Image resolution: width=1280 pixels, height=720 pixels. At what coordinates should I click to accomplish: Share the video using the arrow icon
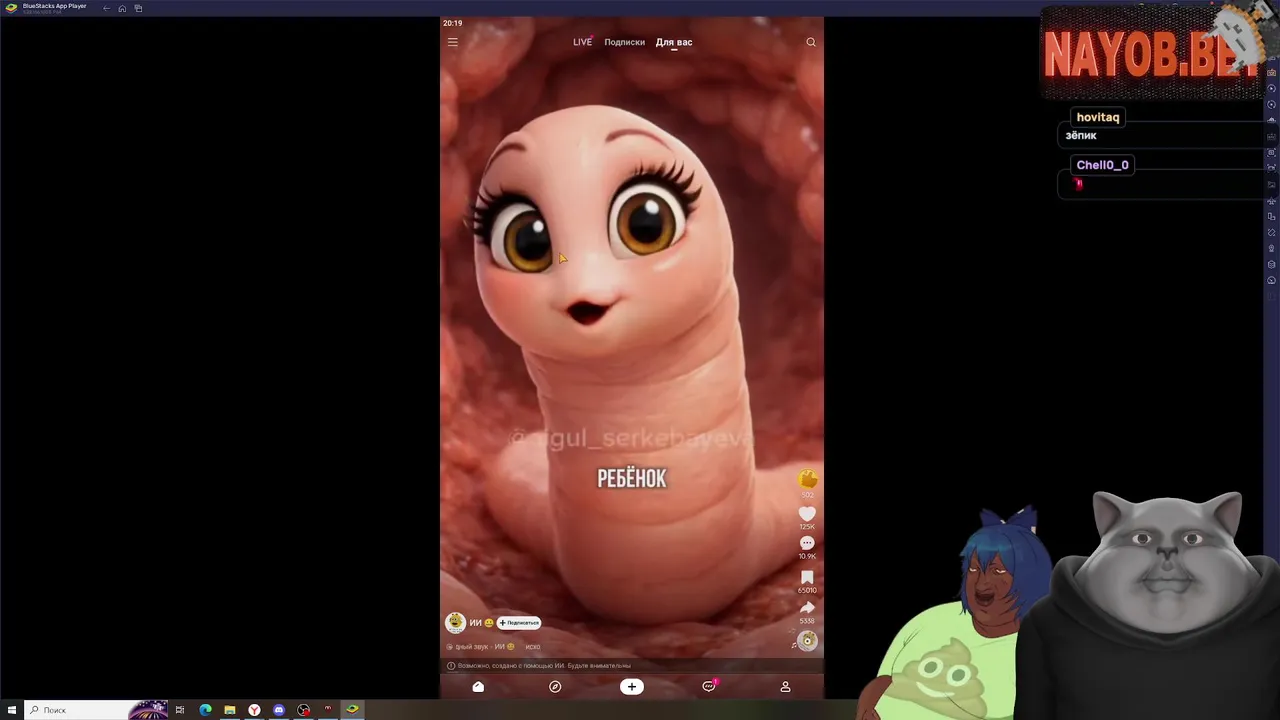point(807,607)
